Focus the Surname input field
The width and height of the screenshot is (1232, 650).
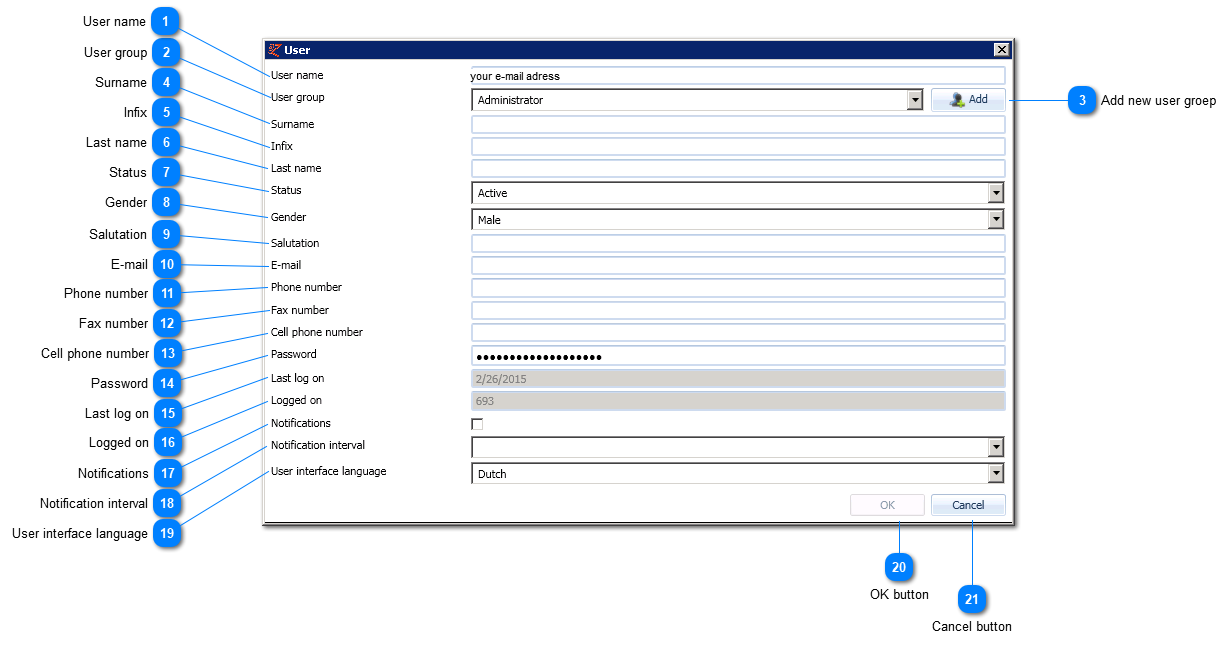tap(738, 124)
